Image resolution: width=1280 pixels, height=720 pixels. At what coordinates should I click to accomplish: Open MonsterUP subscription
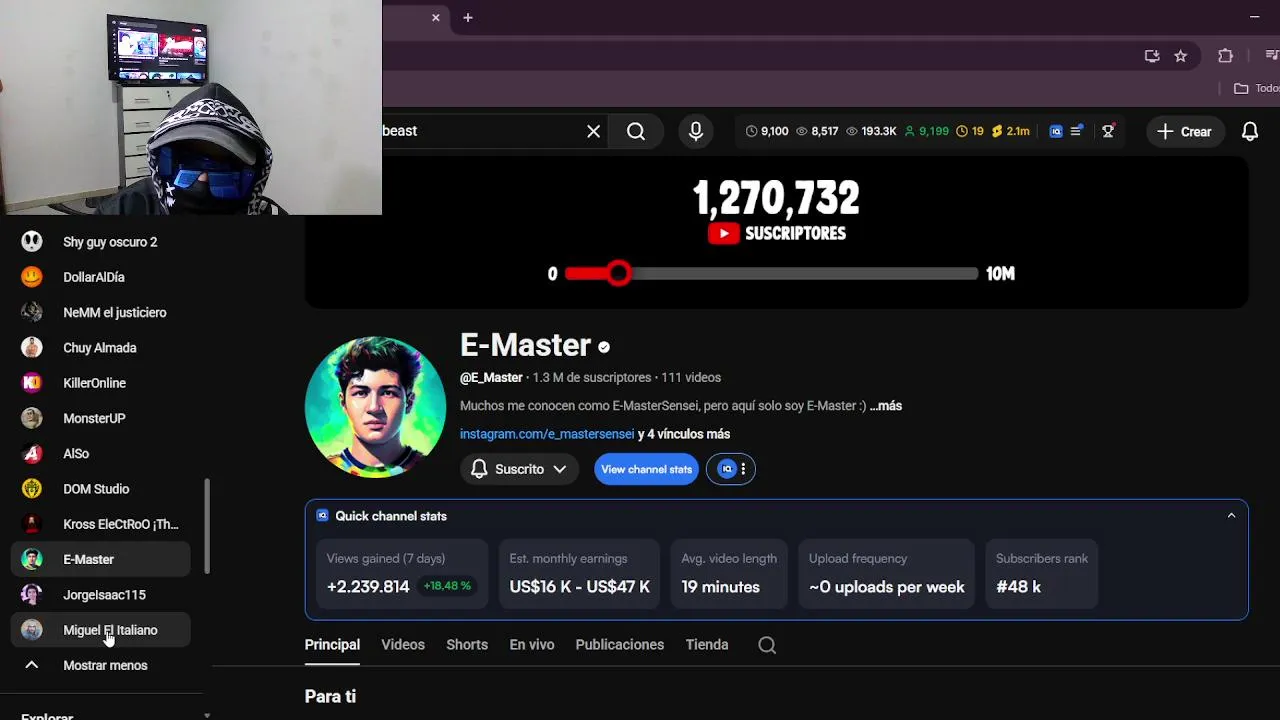100,418
